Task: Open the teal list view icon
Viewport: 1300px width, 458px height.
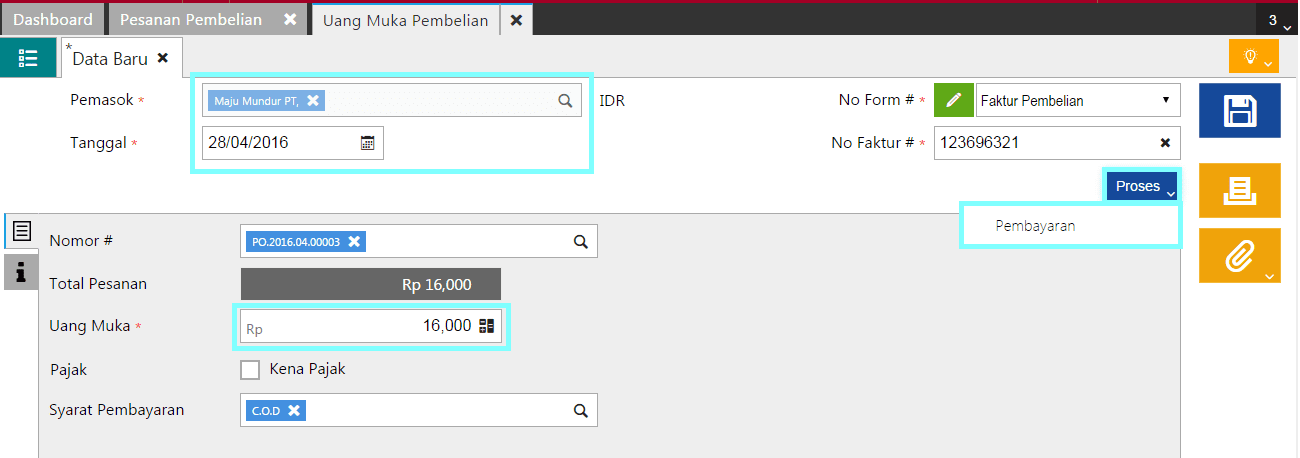Action: [x=28, y=58]
